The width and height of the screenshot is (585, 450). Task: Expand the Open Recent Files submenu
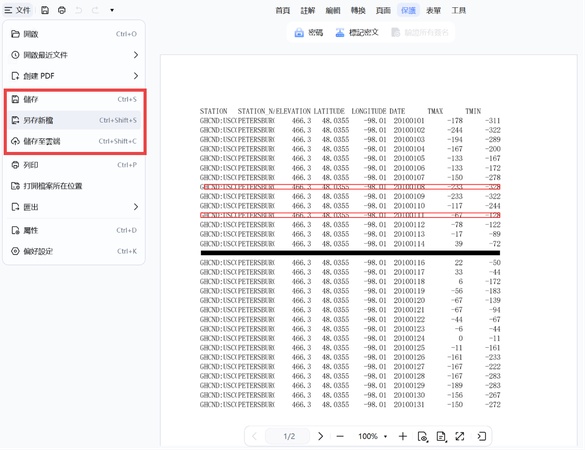(74, 55)
